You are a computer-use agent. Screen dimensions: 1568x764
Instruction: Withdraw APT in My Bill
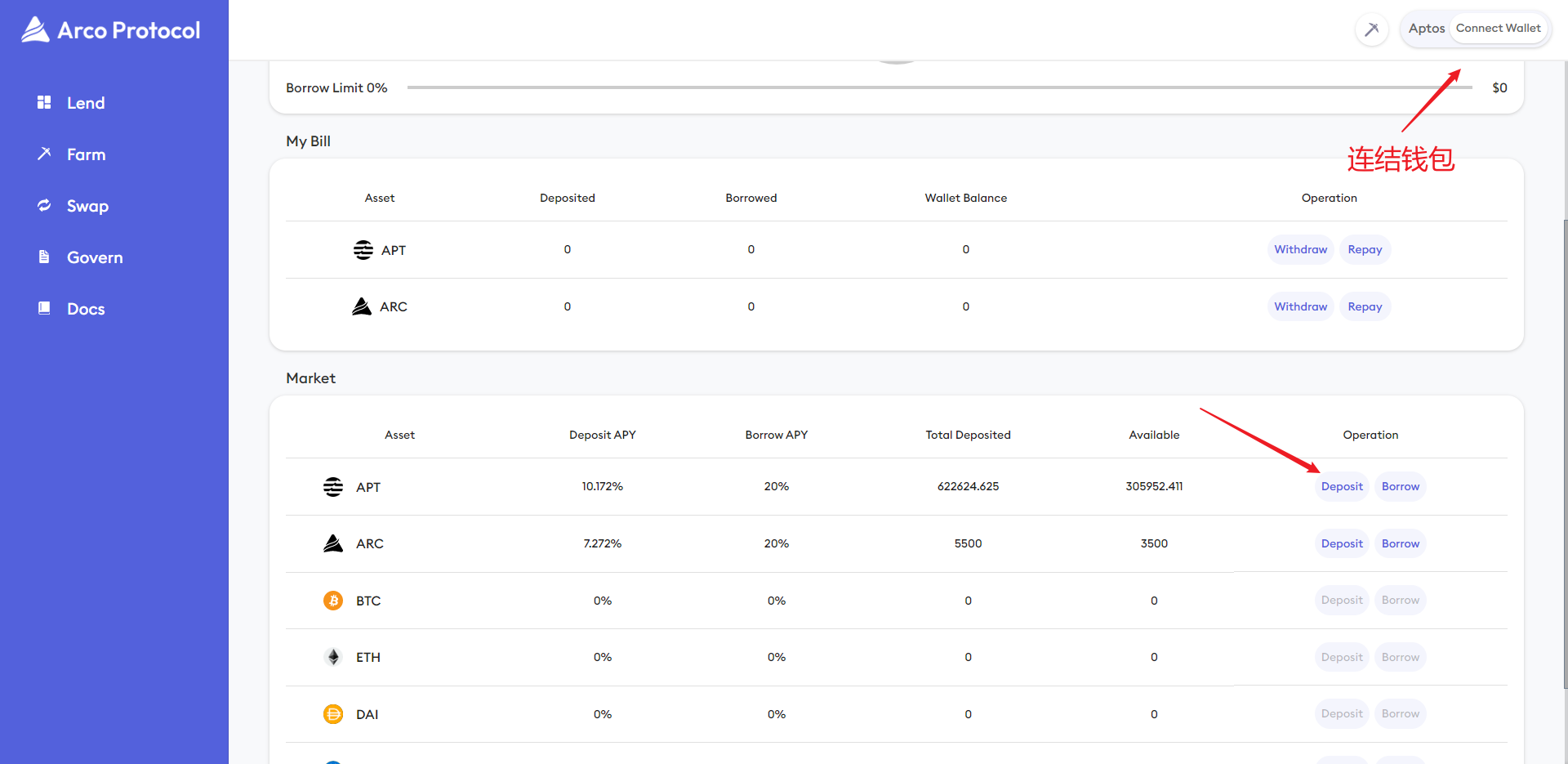(x=1300, y=249)
